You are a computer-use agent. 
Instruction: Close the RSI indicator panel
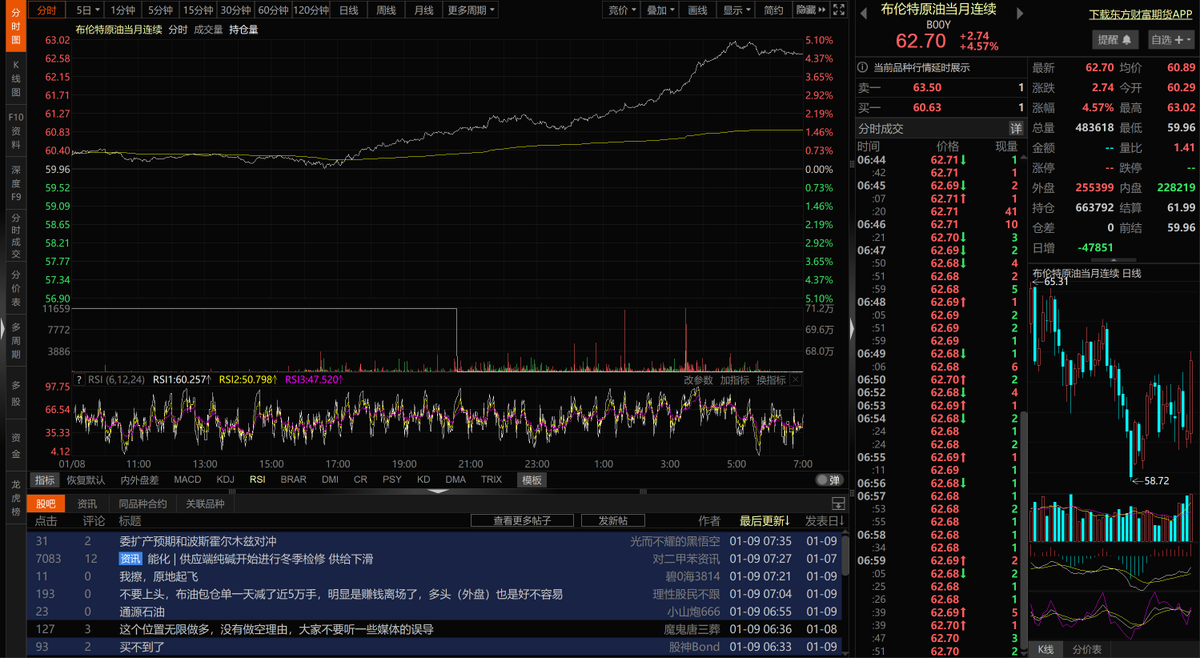point(796,380)
